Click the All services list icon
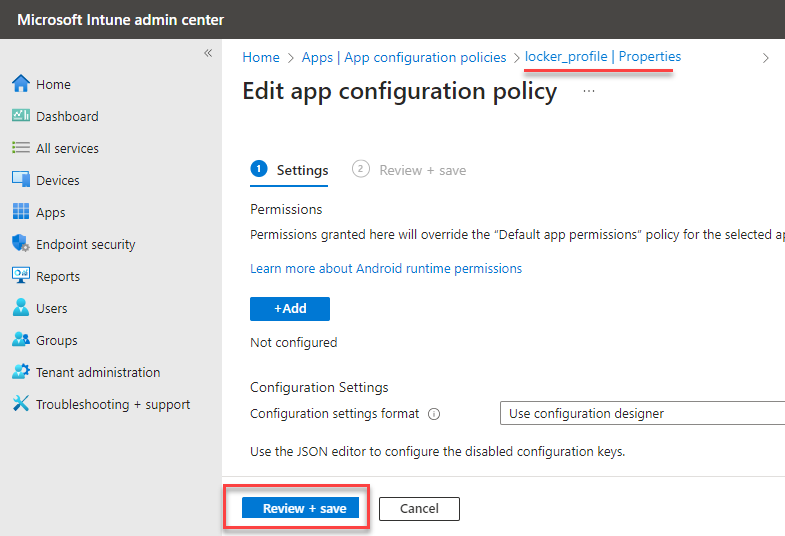This screenshot has width=785, height=536. 21,148
